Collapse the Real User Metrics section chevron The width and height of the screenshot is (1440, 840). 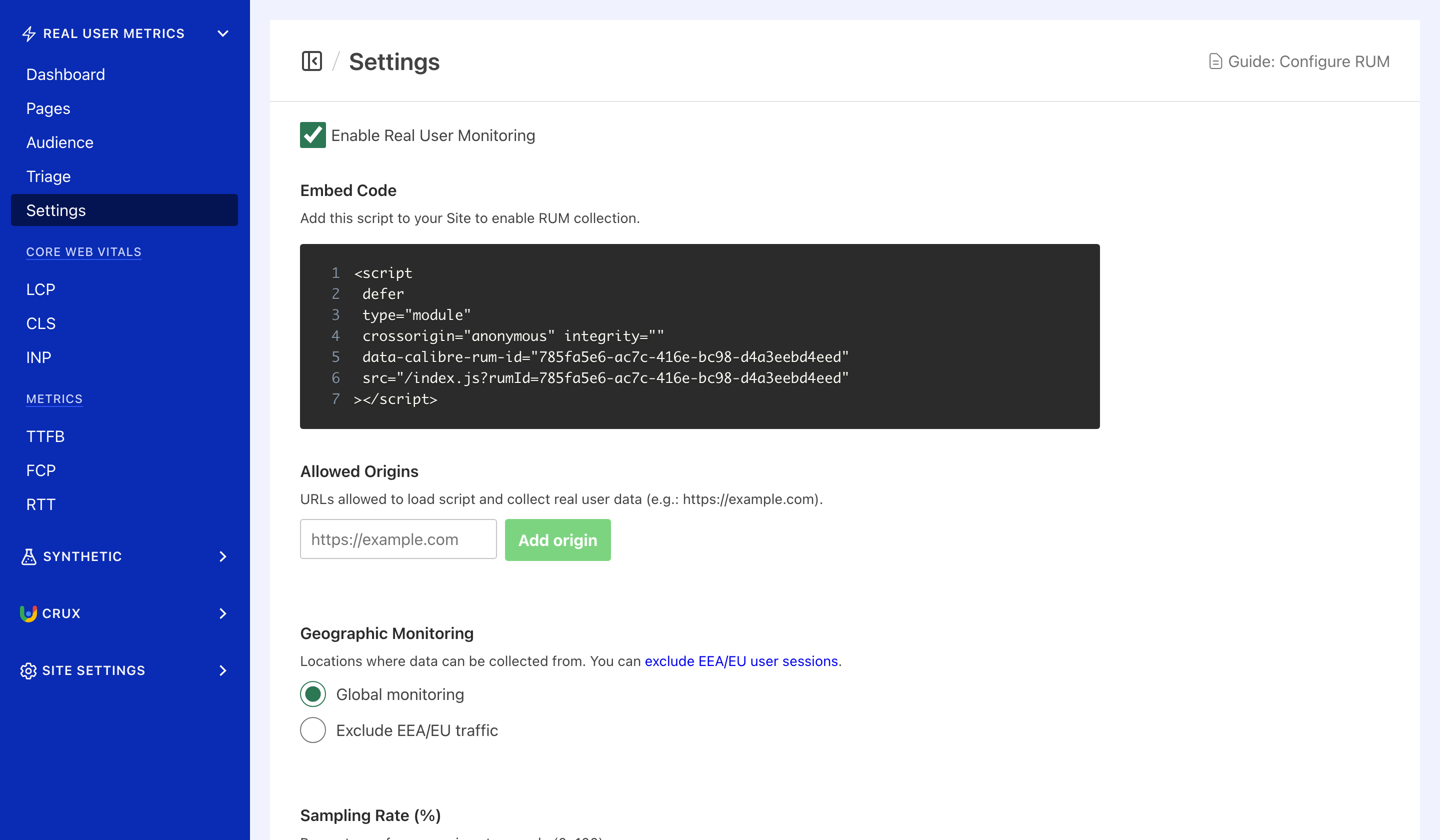223,33
